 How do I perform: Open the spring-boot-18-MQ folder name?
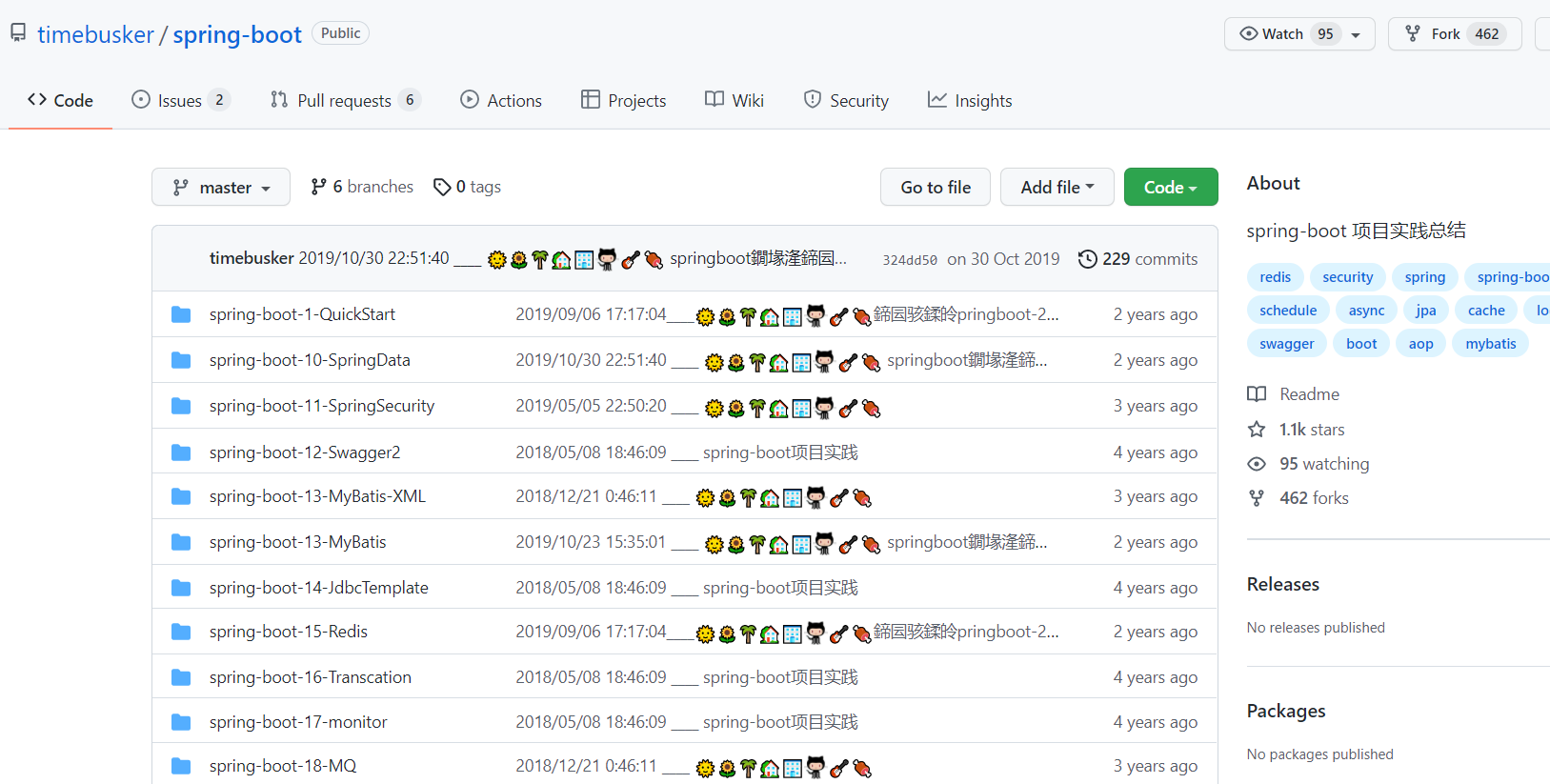tap(283, 766)
